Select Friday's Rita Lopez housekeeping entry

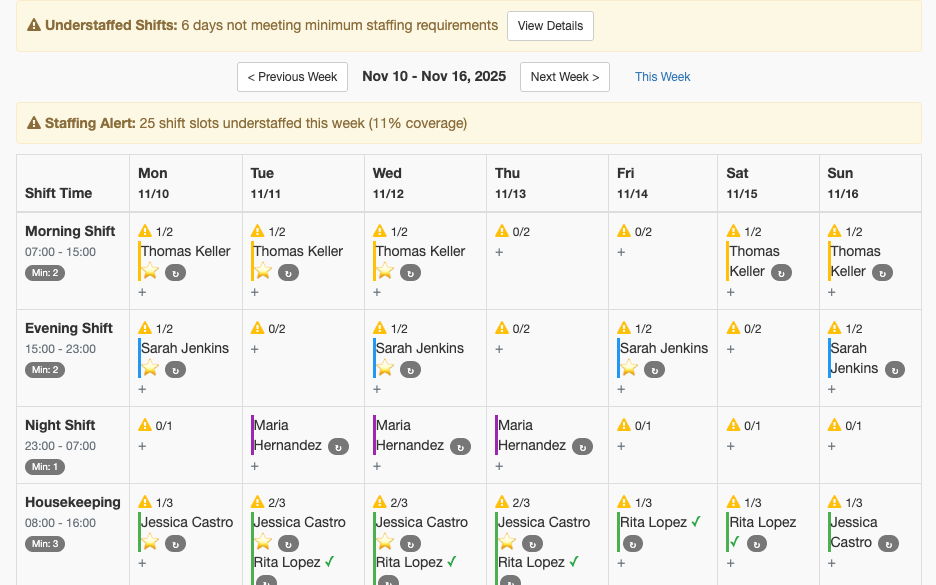(x=653, y=522)
